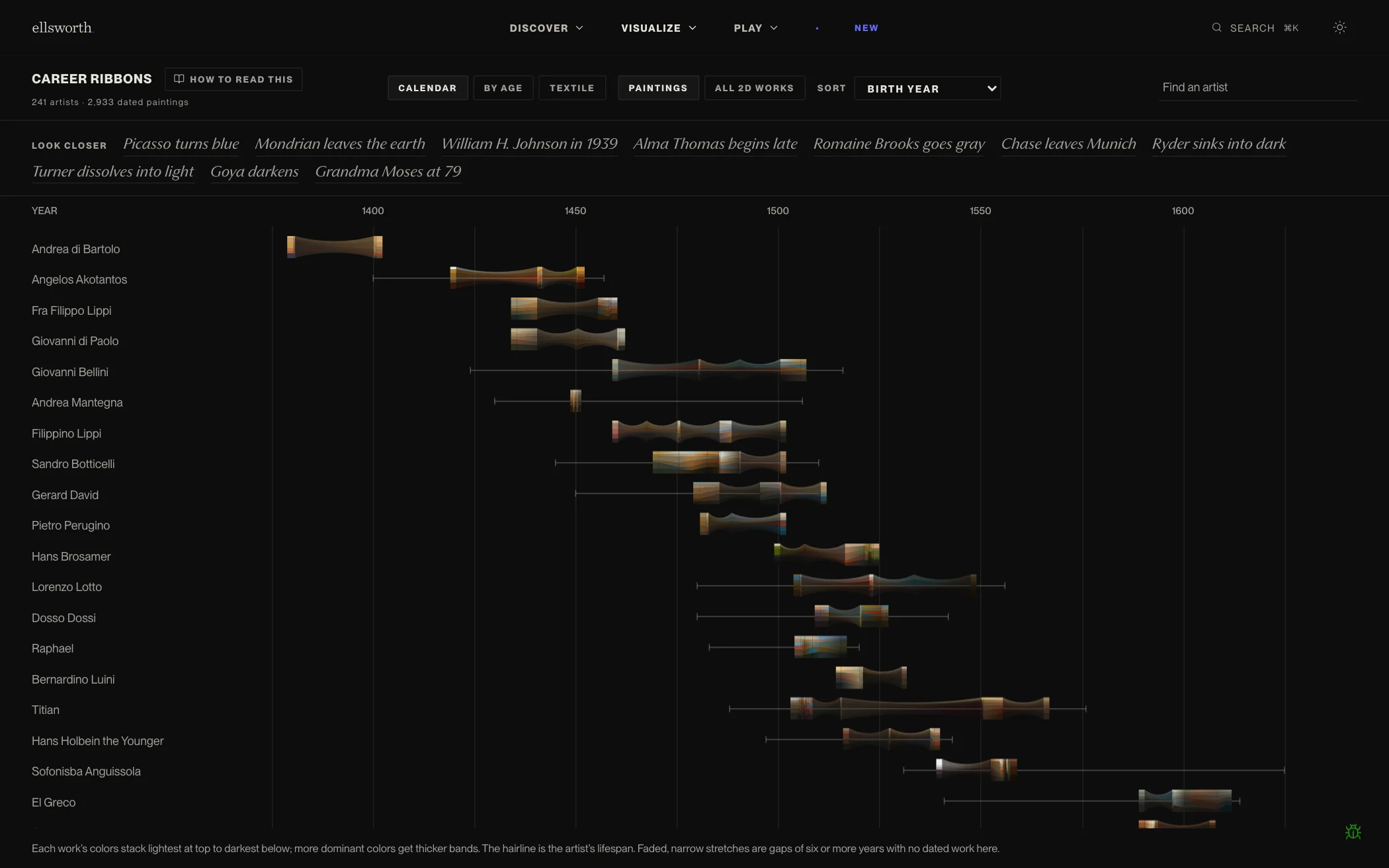1389x868 pixels.
Task: Click Andrea di Bartolo's color ribbon
Action: pyautogui.click(x=335, y=247)
